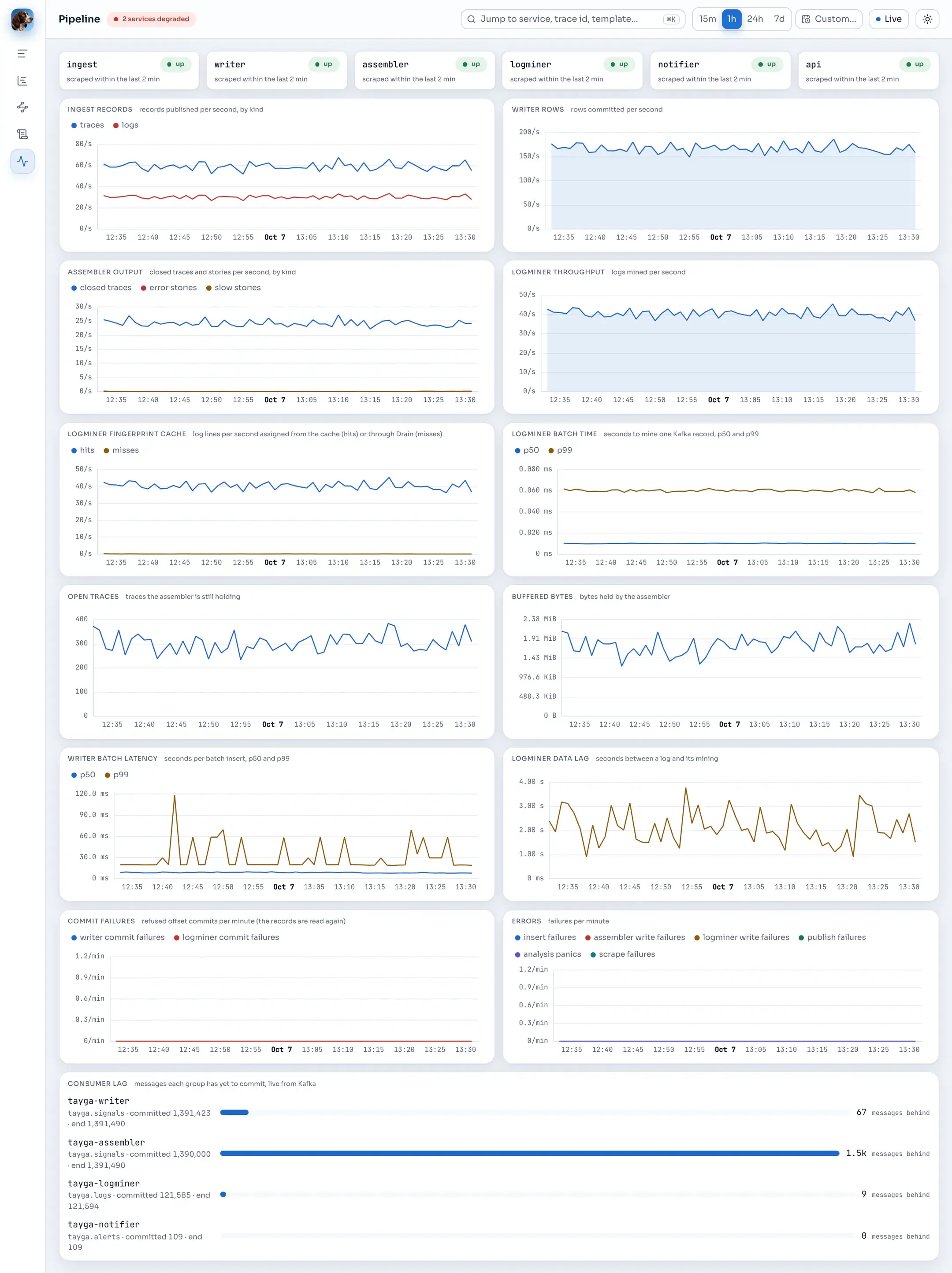Toggle the Live refresh button
Image resolution: width=952 pixels, height=1273 pixels.
889,19
